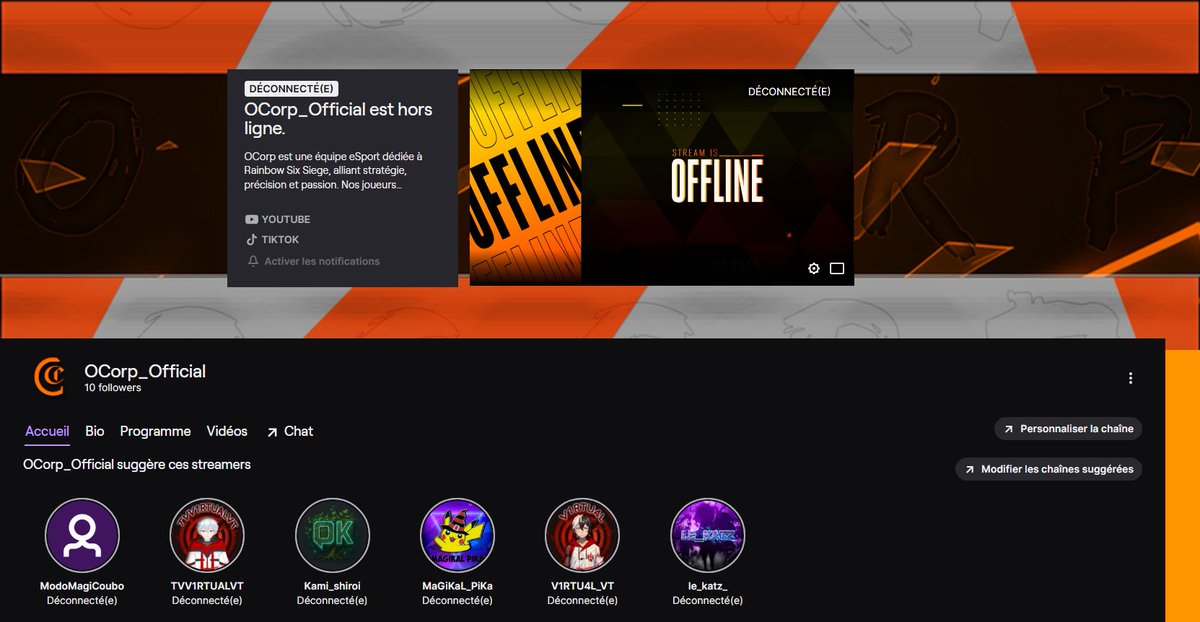Click the bell notification icon
1200x622 pixels.
[253, 261]
